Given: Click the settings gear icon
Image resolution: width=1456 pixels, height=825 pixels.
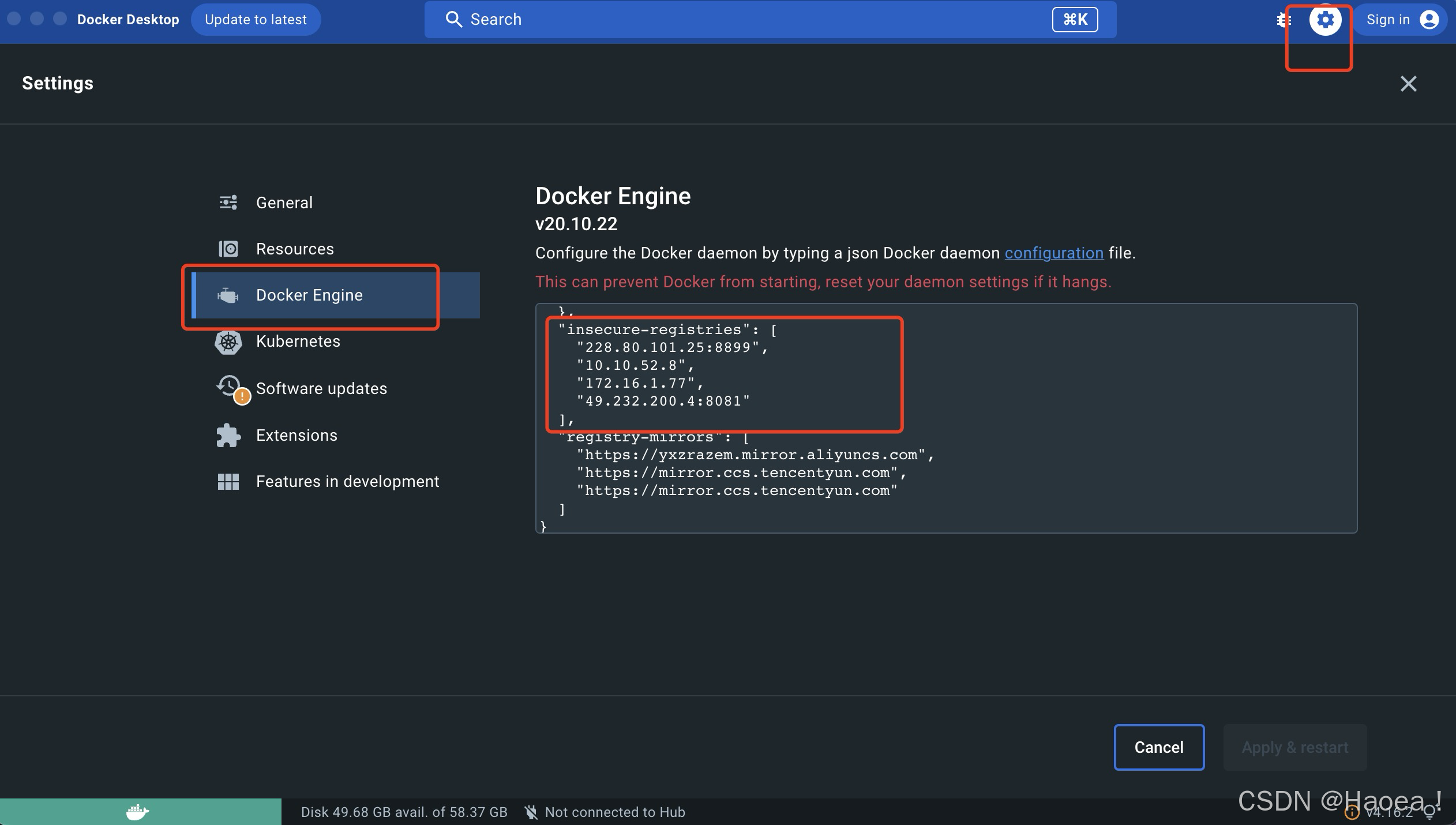Looking at the screenshot, I should [1325, 20].
